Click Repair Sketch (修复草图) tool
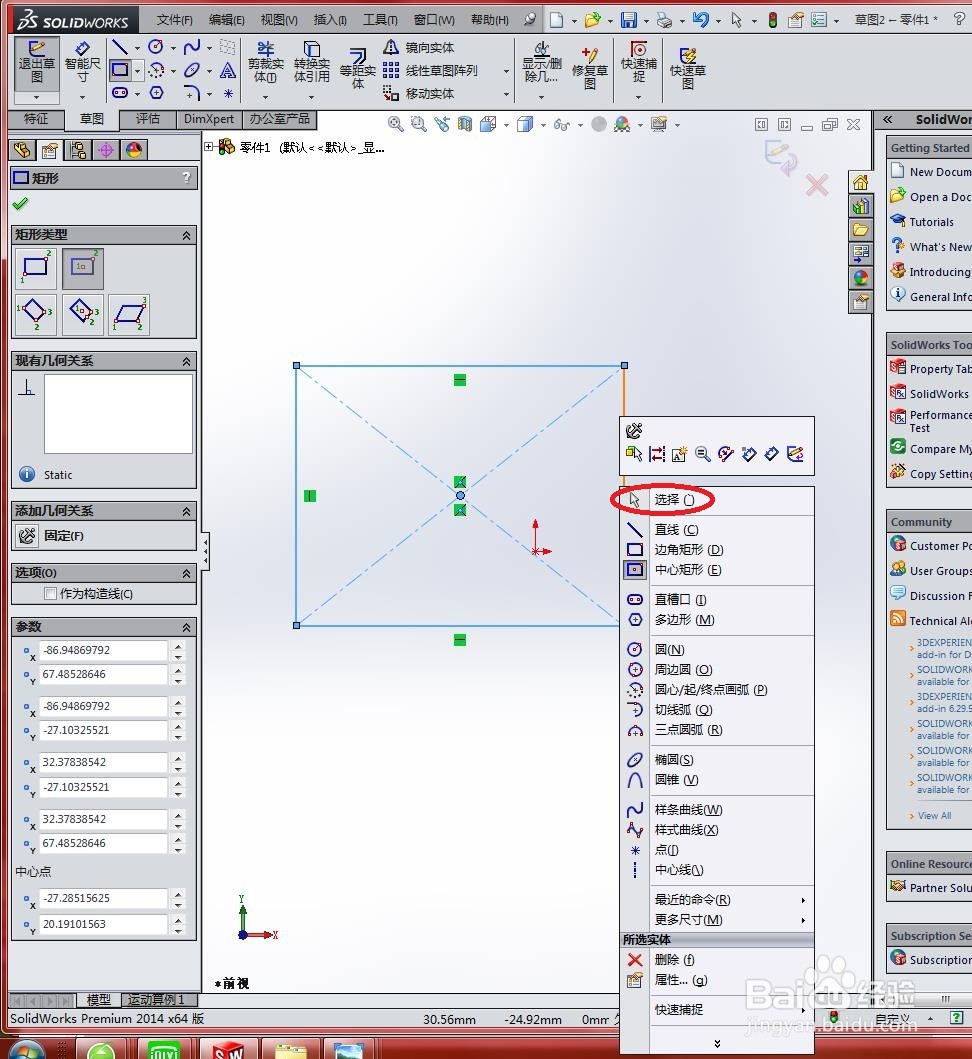Image resolution: width=972 pixels, height=1059 pixels. coord(590,68)
